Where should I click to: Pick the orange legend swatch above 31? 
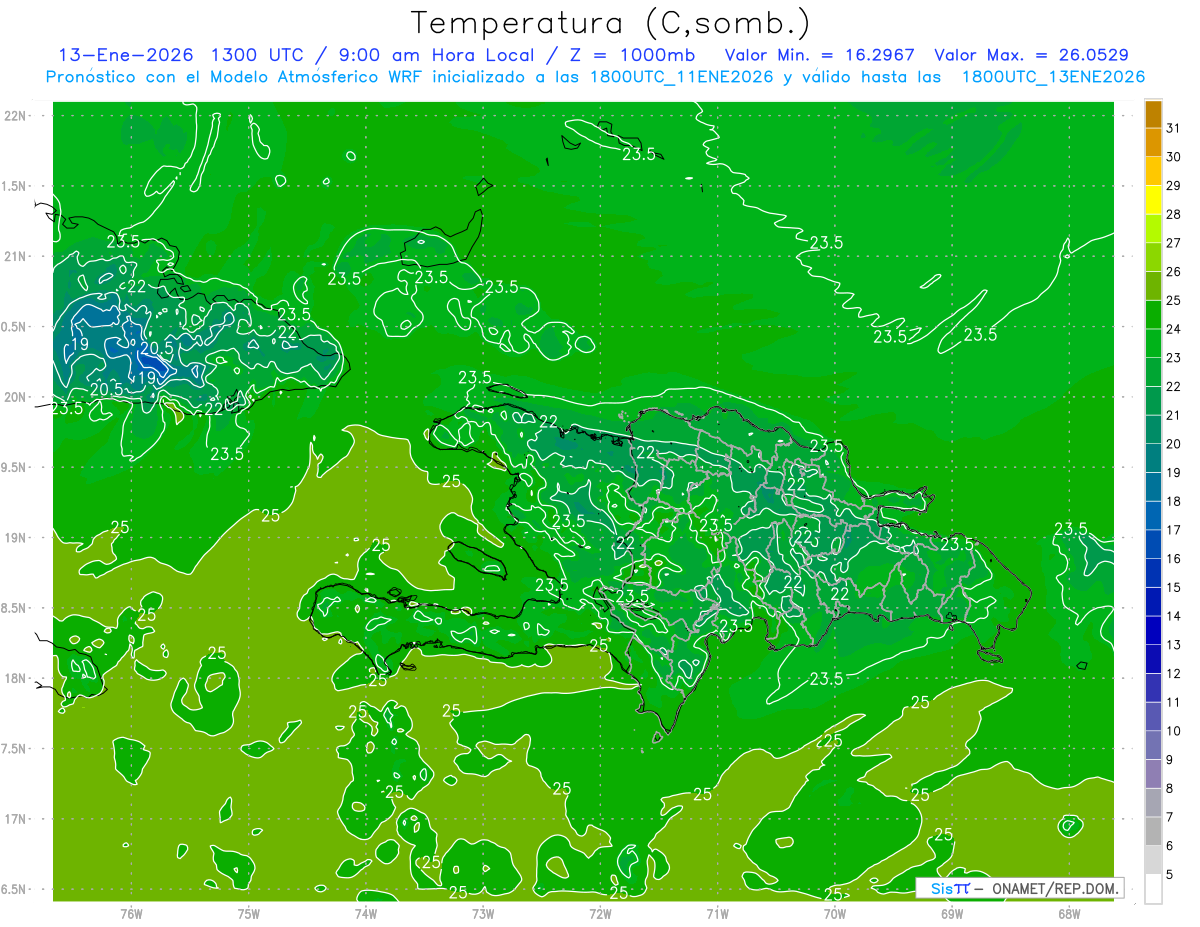point(1153,113)
